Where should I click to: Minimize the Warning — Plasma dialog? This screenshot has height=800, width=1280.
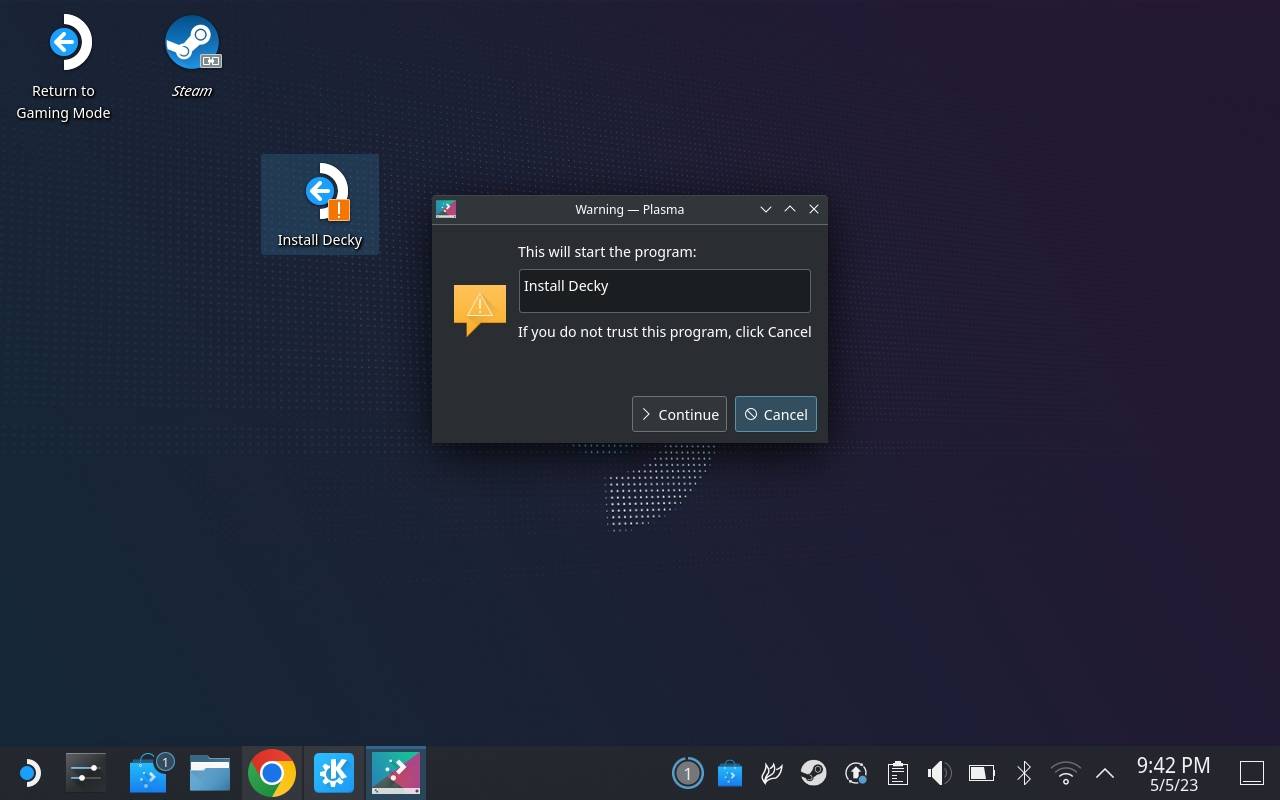[x=766, y=209]
